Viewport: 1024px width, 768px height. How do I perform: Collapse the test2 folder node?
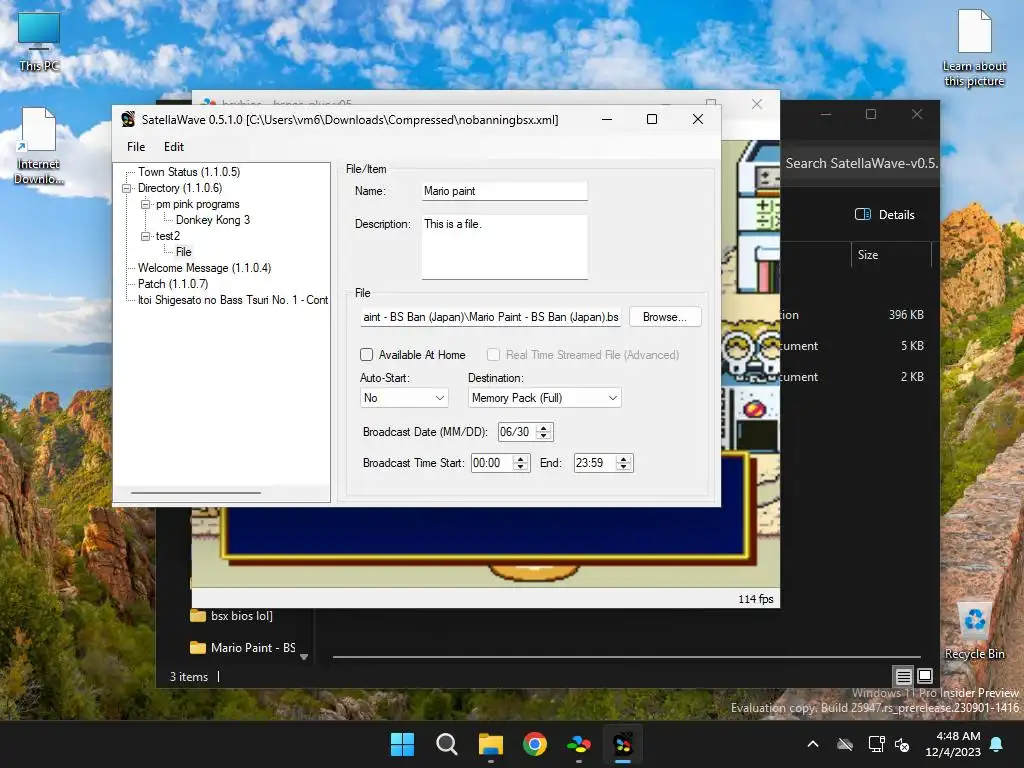145,236
